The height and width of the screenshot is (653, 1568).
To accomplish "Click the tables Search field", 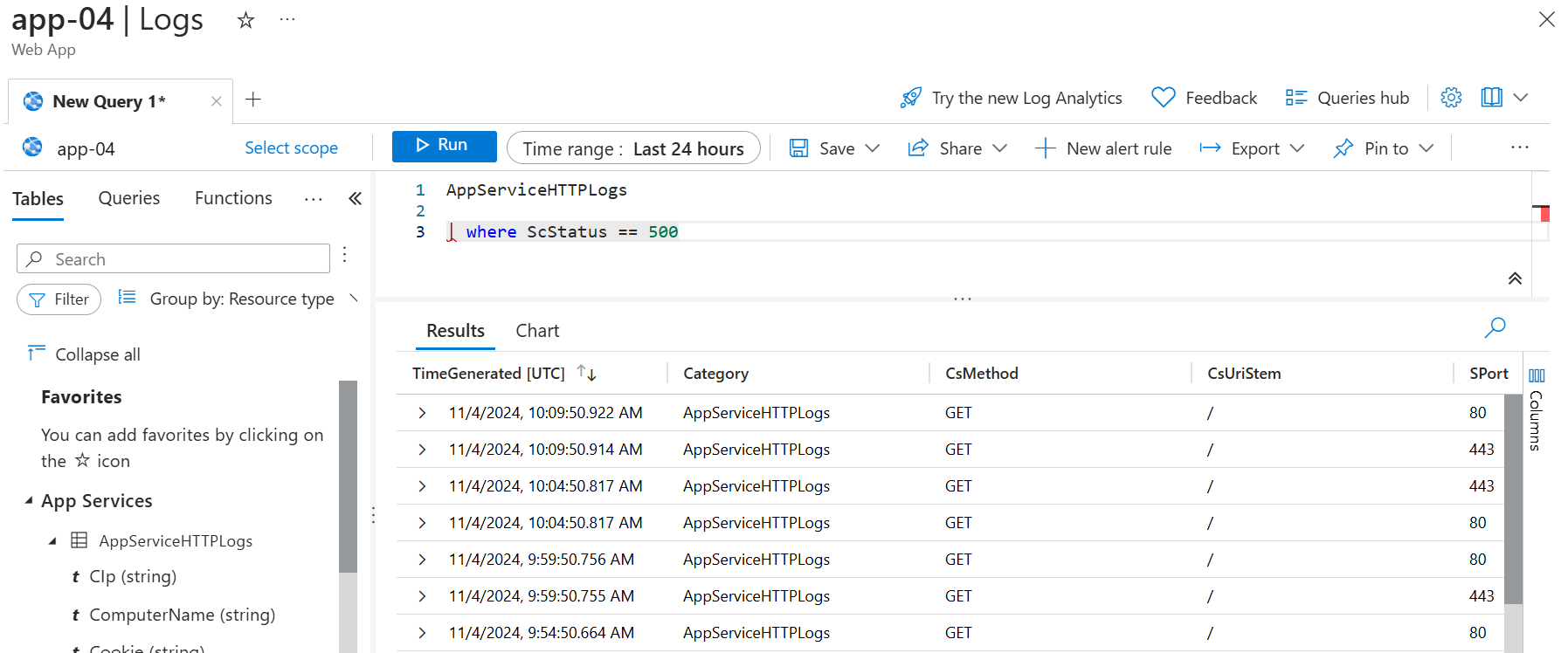I will click(x=173, y=258).
